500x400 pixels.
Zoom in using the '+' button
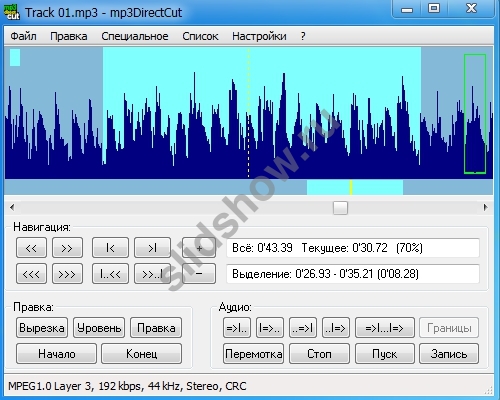coord(199,248)
